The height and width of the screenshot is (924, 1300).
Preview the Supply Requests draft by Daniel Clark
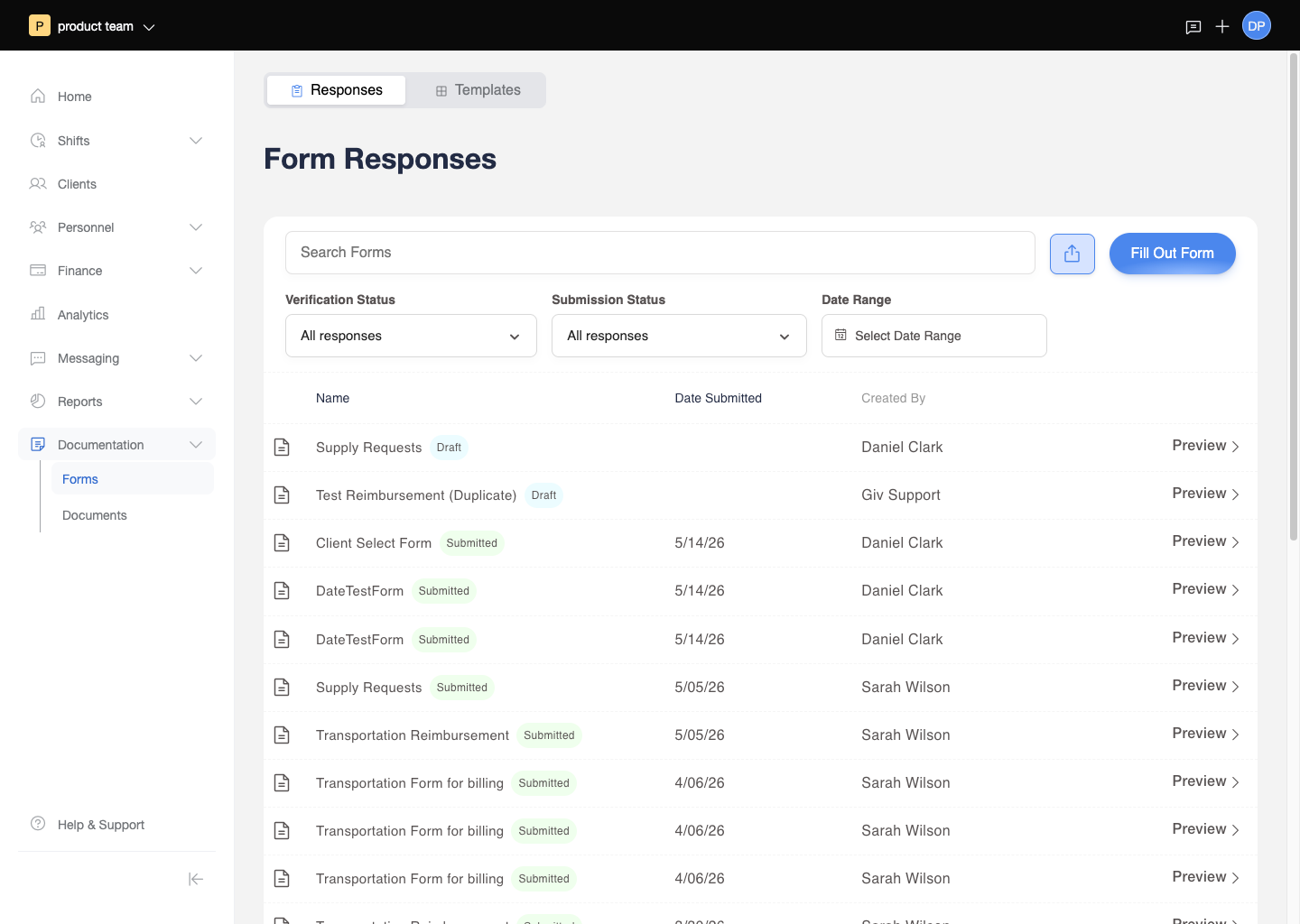pyautogui.click(x=1205, y=446)
